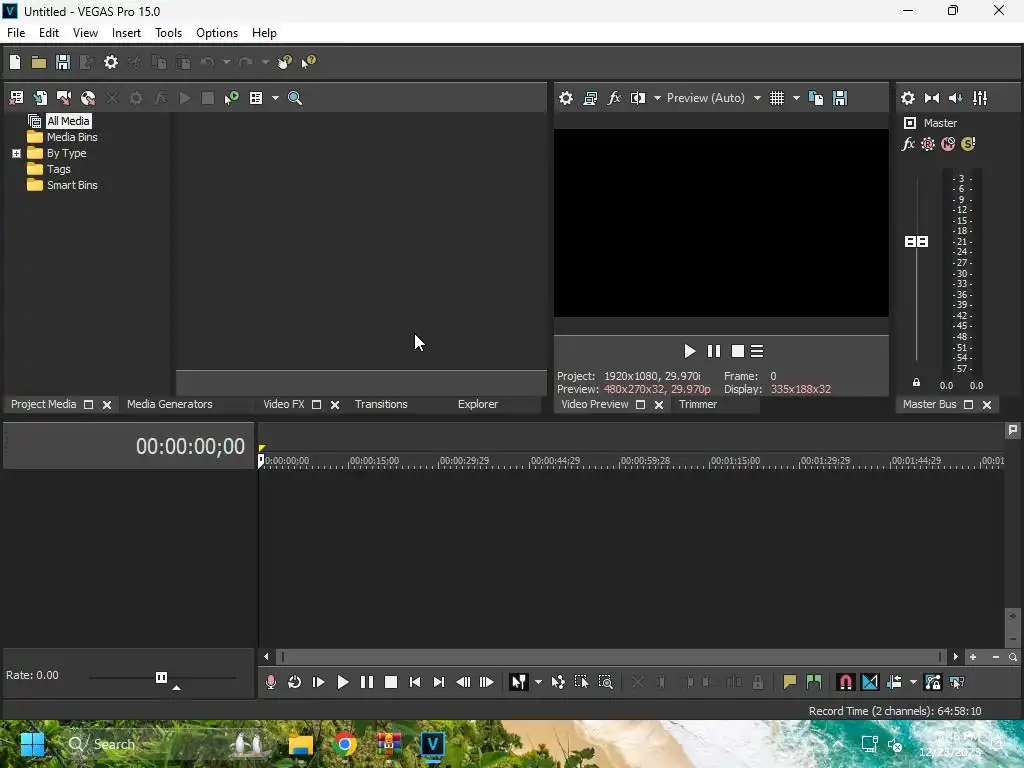Open Edit Tool dropdown arrow in timeline toolbar
This screenshot has width=1024, height=768.
(538, 682)
